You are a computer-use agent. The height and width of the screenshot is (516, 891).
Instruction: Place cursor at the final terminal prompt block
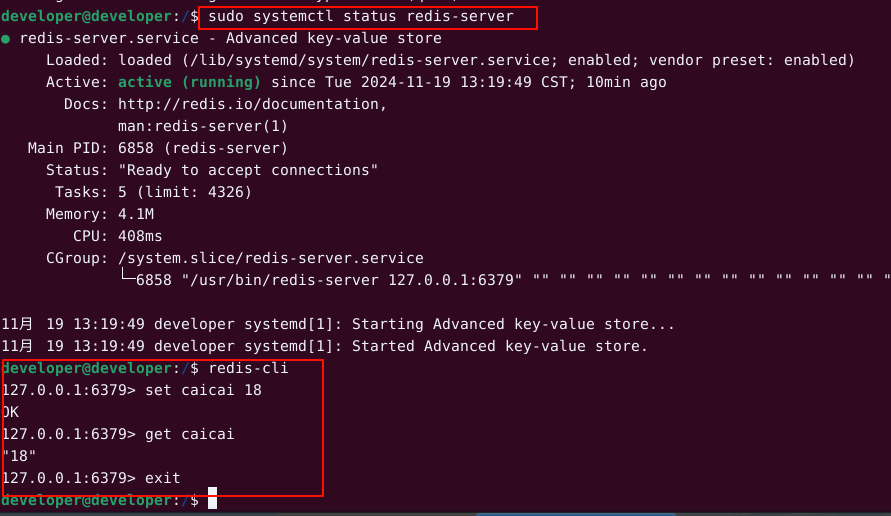[x=212, y=500]
